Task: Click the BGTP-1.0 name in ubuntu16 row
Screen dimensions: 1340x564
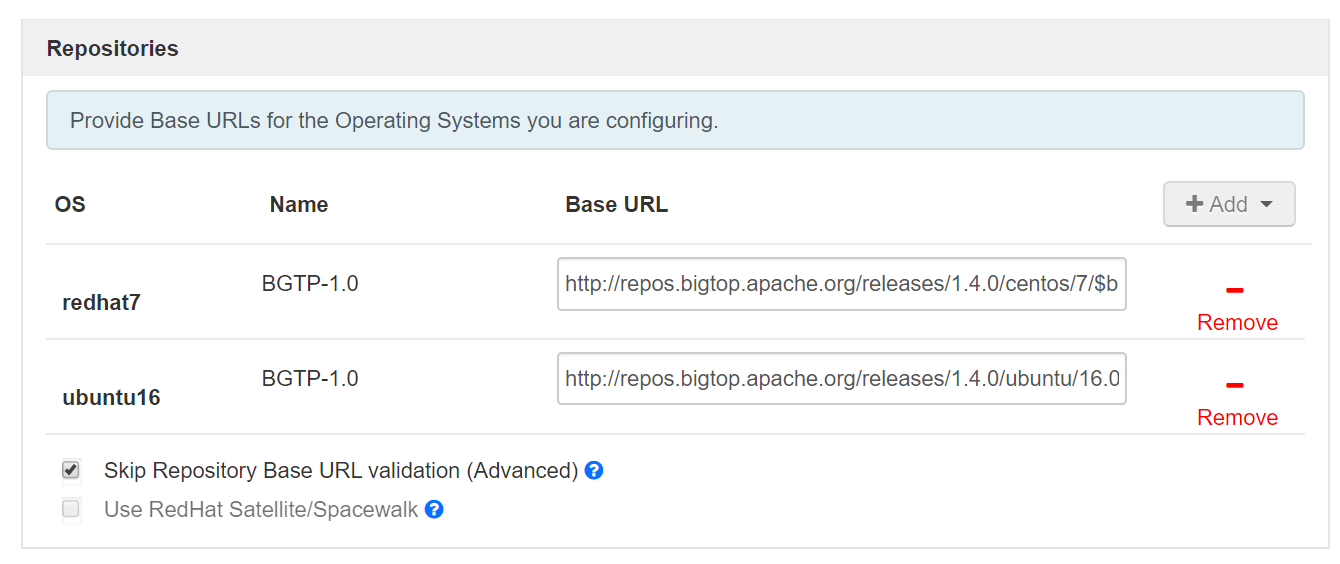Action: point(310,379)
